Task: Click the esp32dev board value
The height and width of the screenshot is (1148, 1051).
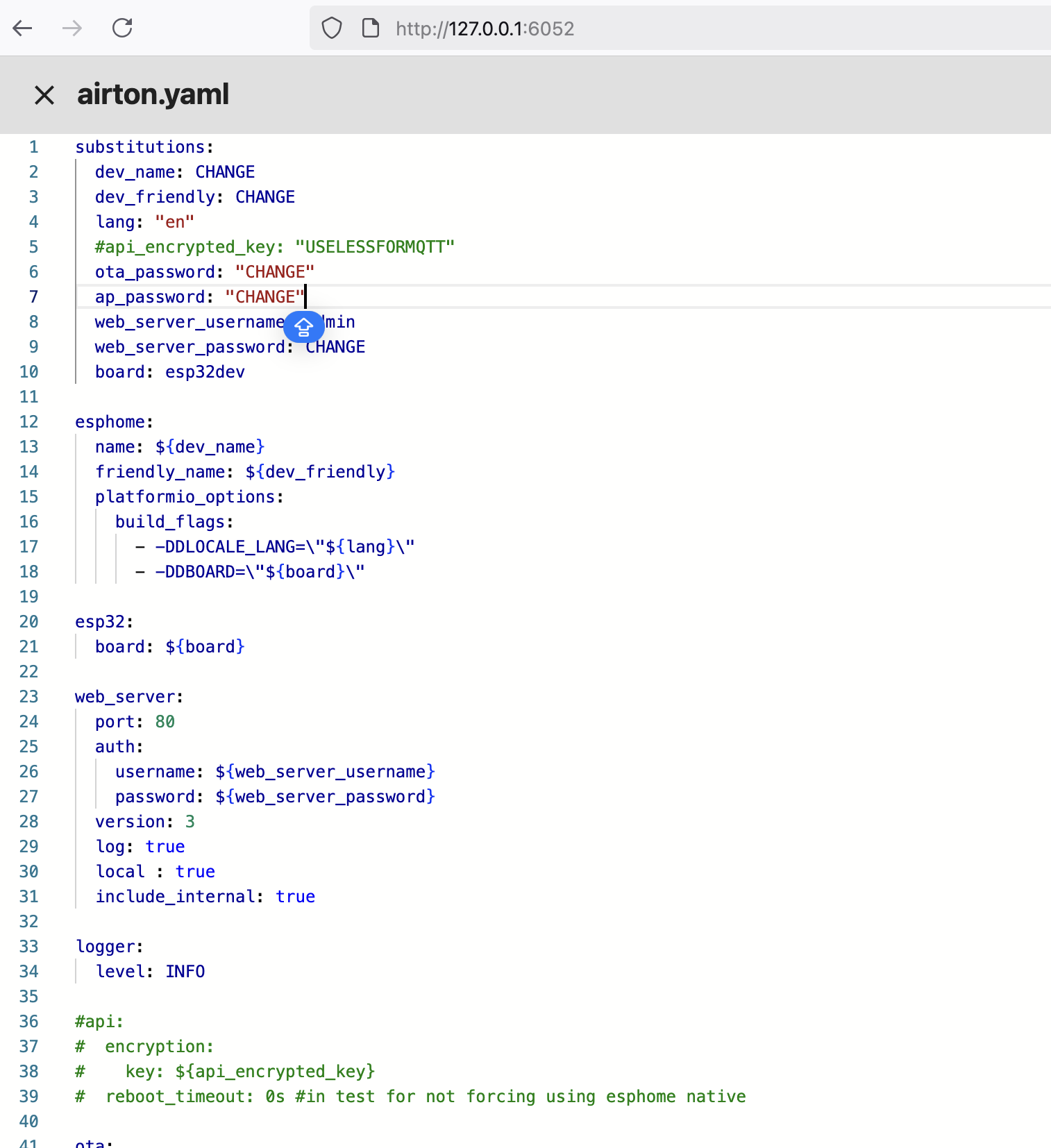Action: pyautogui.click(x=205, y=372)
